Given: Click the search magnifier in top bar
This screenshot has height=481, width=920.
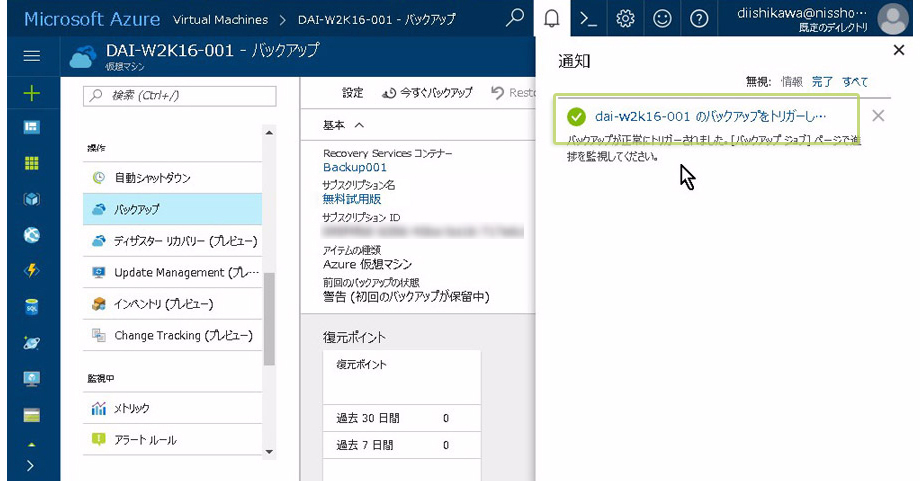Looking at the screenshot, I should click(514, 18).
